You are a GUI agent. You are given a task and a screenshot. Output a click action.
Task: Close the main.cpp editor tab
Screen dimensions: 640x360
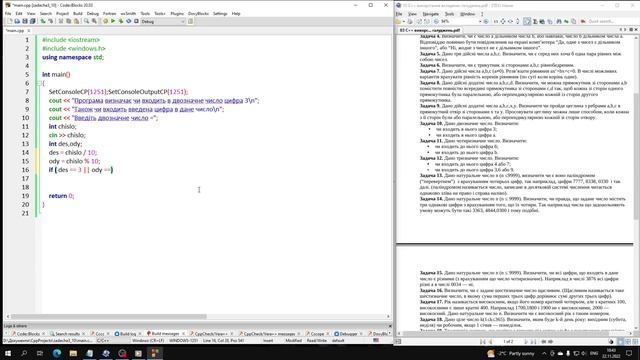[x=29, y=31]
